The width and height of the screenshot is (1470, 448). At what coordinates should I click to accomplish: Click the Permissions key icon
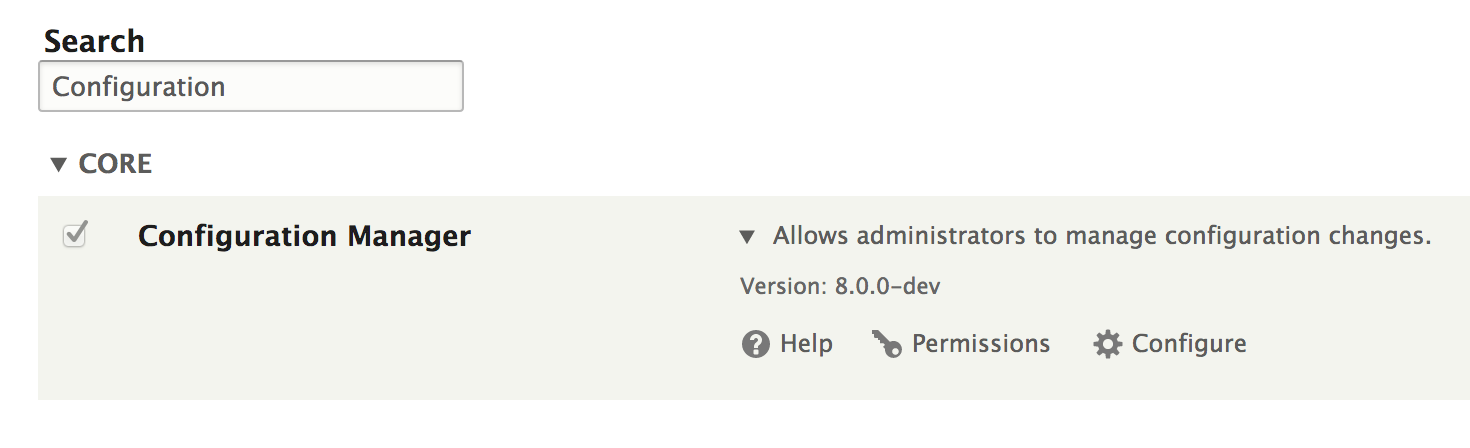[x=886, y=345]
